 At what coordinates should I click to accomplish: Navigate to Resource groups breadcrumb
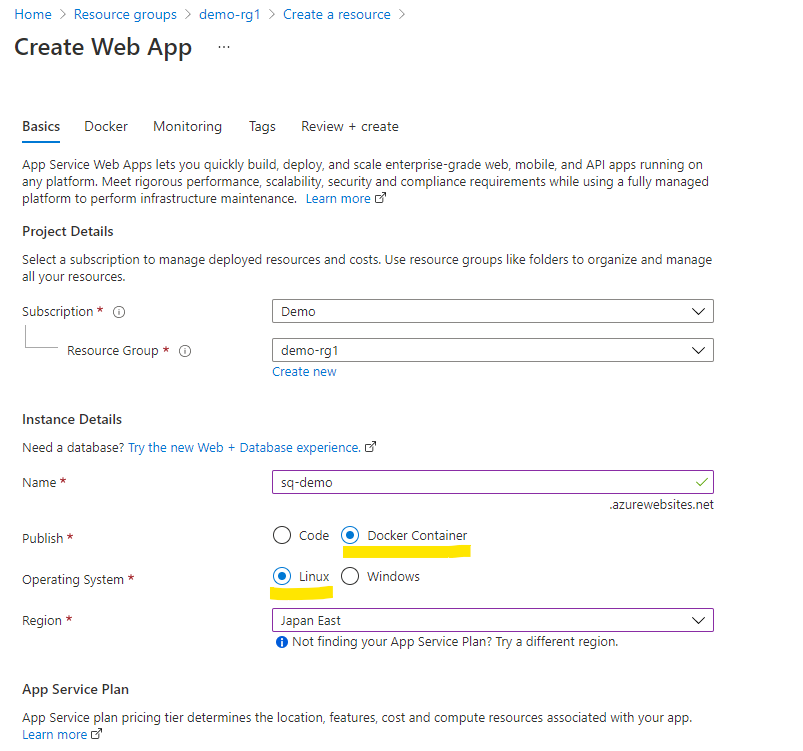pyautogui.click(x=125, y=15)
